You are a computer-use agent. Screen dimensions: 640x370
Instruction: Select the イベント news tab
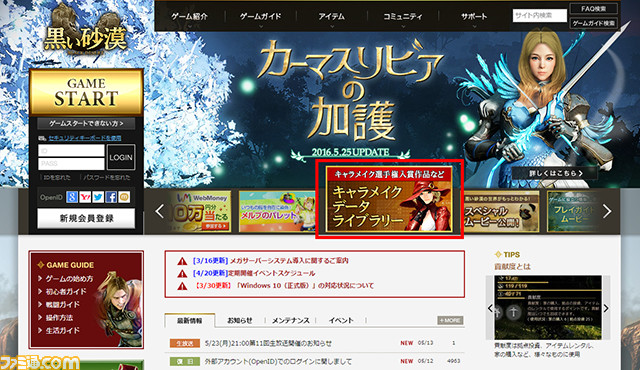click(341, 321)
